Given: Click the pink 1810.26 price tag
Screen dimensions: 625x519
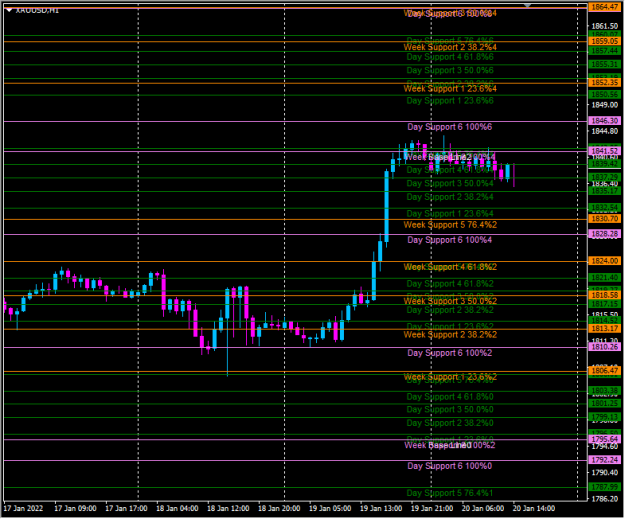Looking at the screenshot, I should (605, 347).
